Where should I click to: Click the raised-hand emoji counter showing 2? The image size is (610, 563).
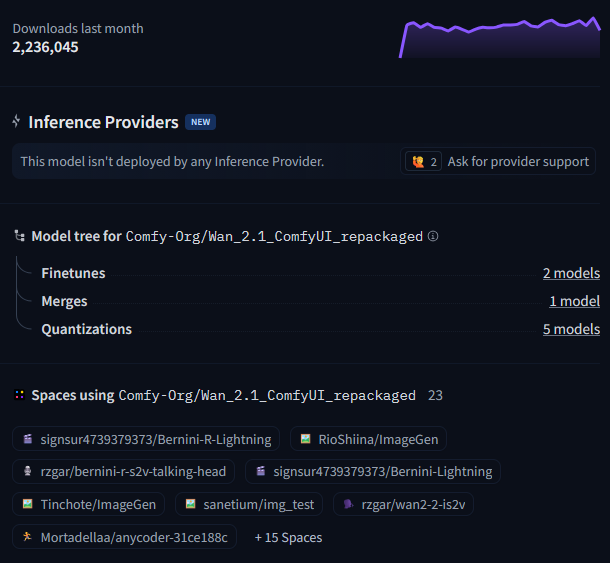423,161
